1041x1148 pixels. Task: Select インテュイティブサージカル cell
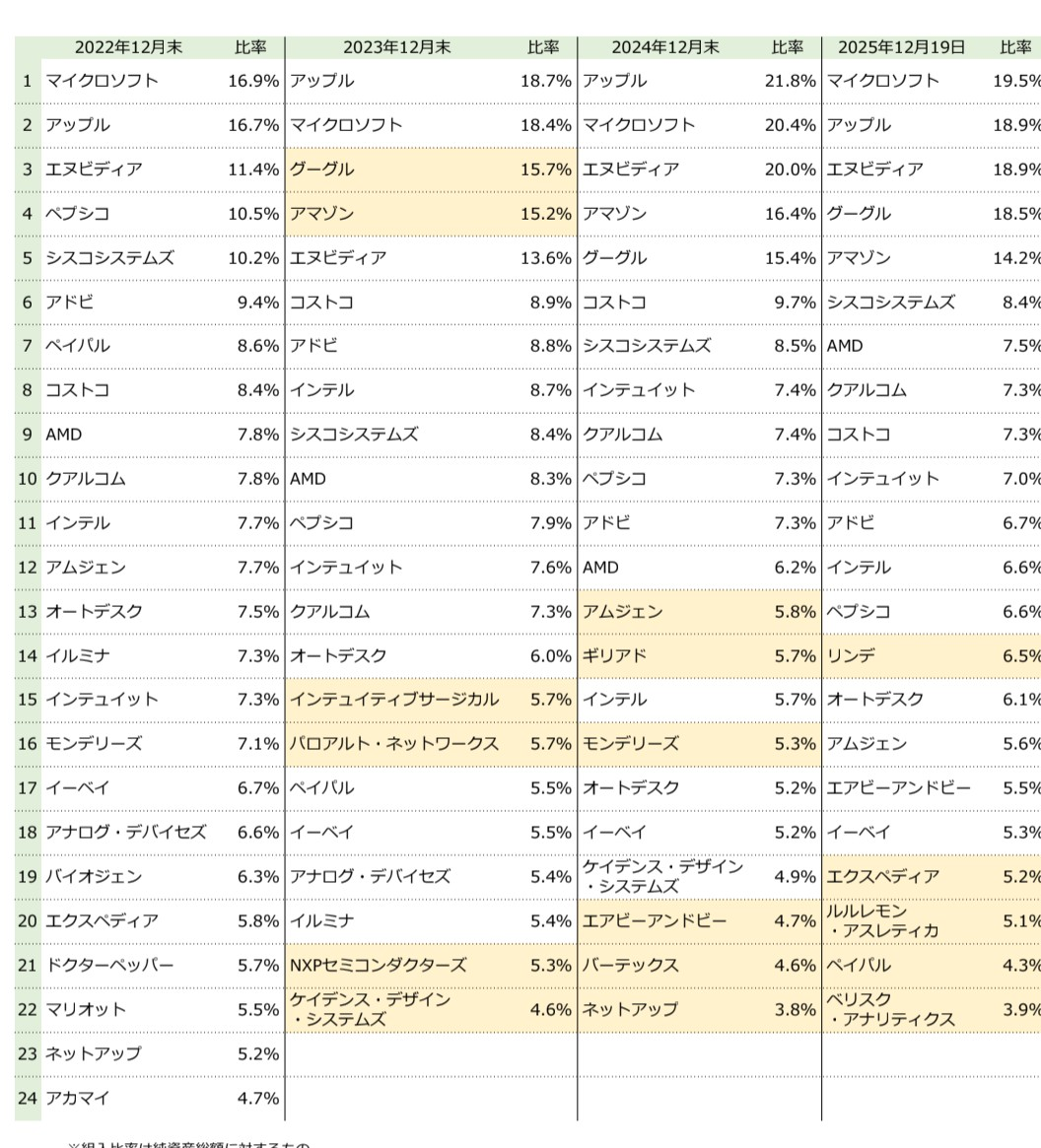tap(394, 700)
